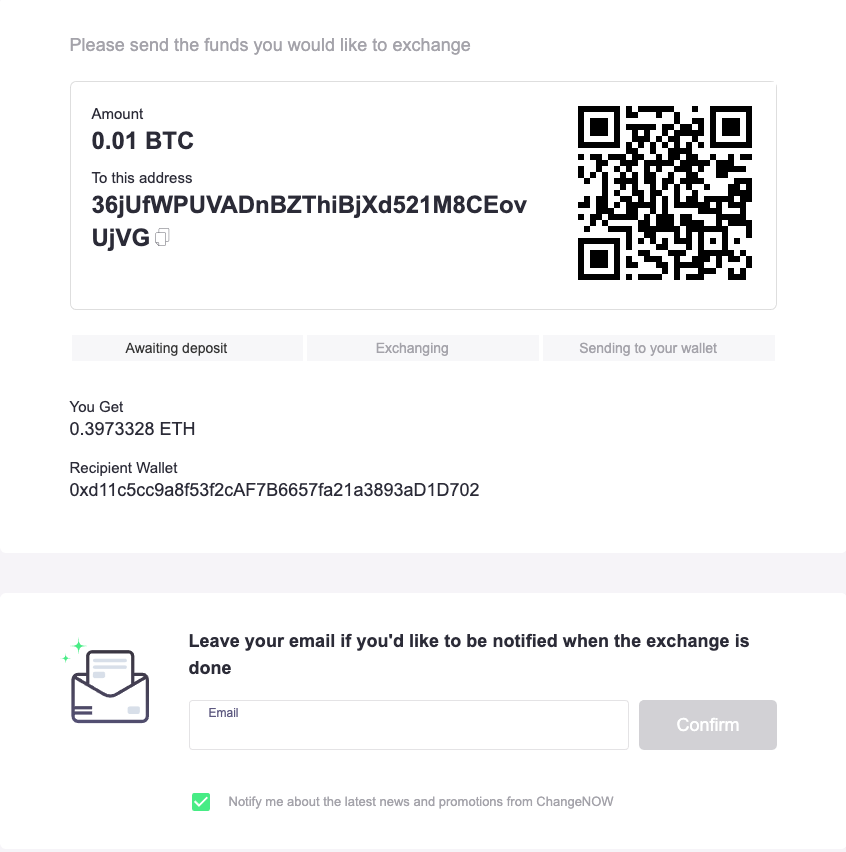Click the 'Recipient Wallet' label

pos(123,467)
